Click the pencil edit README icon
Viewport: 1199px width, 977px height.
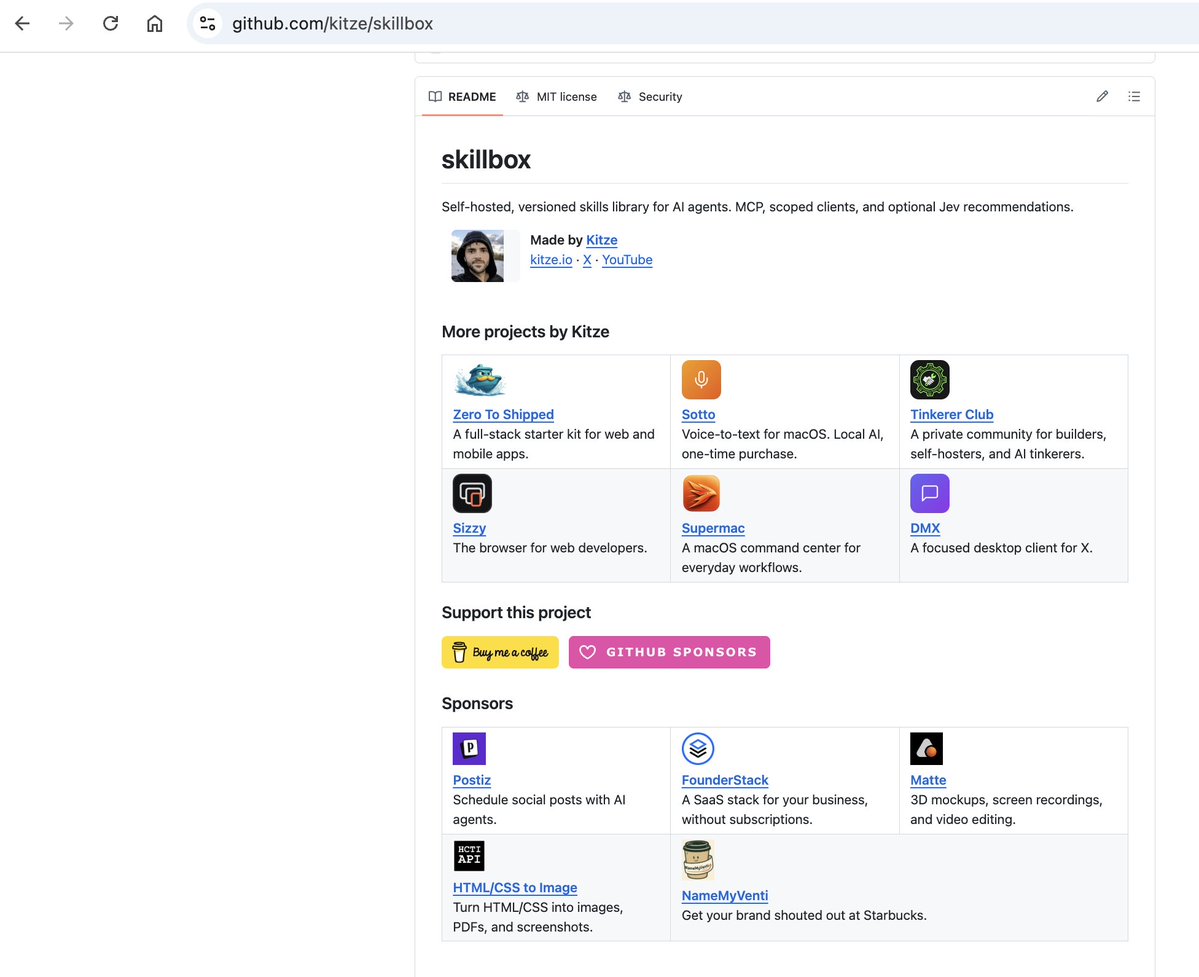tap(1102, 96)
